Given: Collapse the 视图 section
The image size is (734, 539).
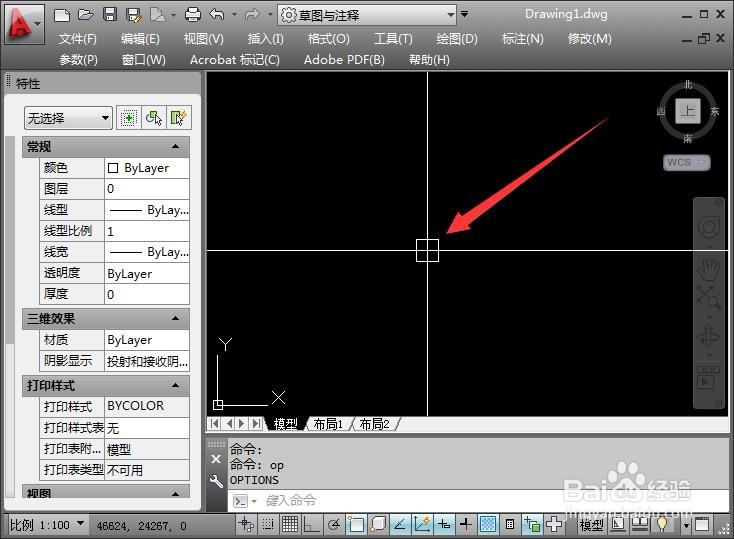Looking at the screenshot, I should (x=176, y=494).
